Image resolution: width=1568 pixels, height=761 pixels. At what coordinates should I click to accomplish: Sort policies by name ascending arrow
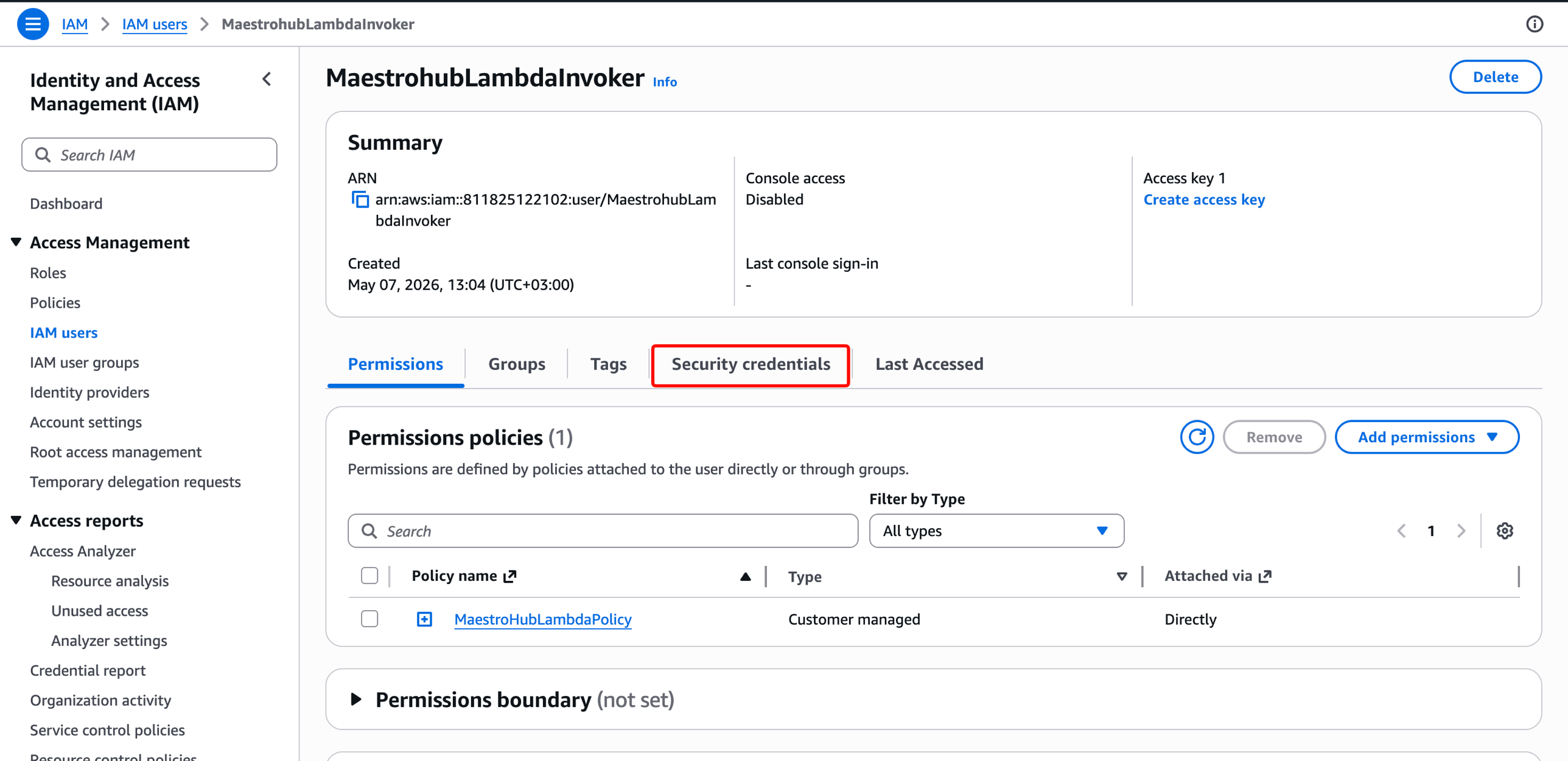tap(745, 576)
